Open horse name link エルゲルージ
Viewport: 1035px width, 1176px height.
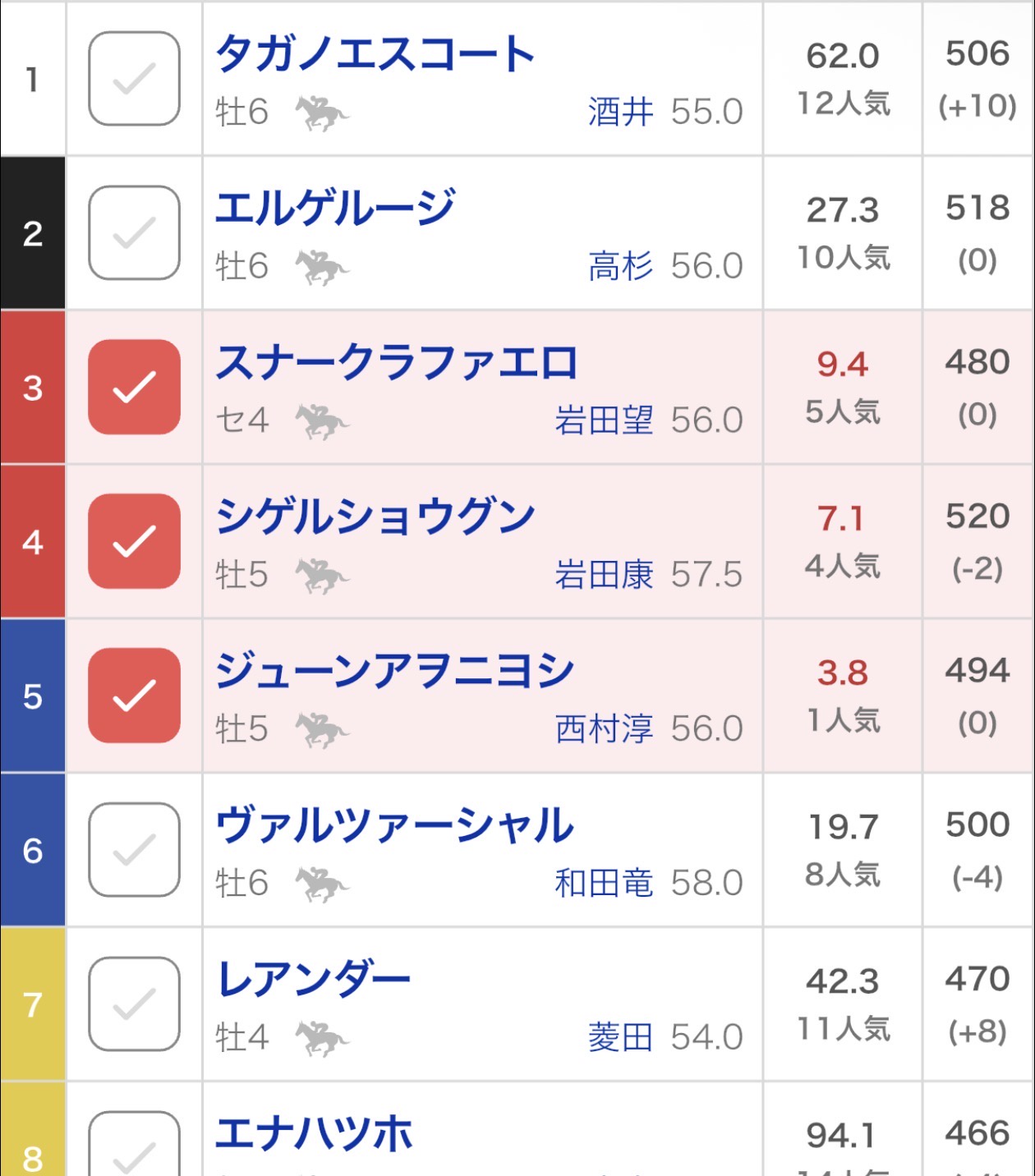(334, 208)
